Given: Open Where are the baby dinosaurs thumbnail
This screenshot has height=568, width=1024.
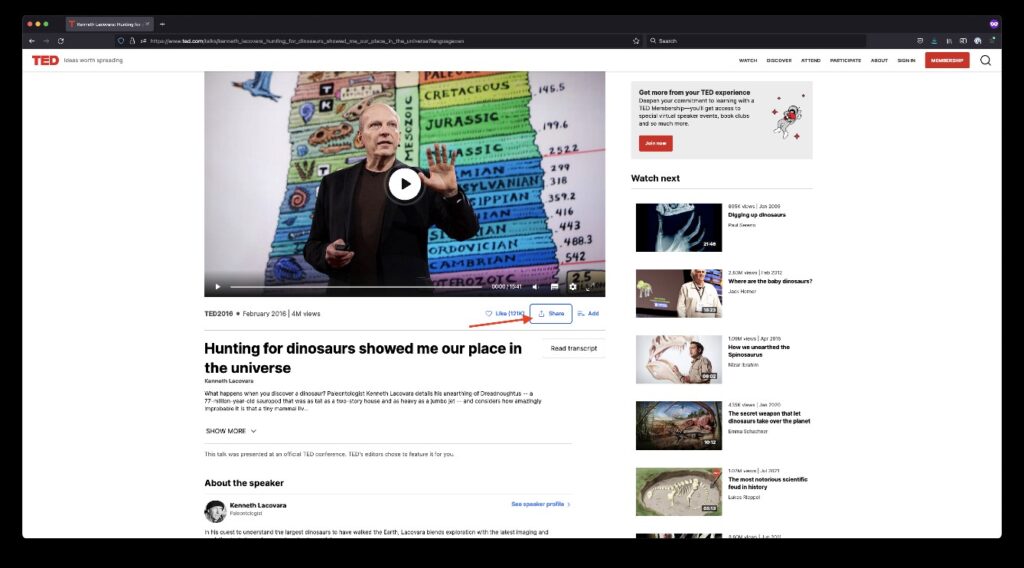Looking at the screenshot, I should point(679,294).
